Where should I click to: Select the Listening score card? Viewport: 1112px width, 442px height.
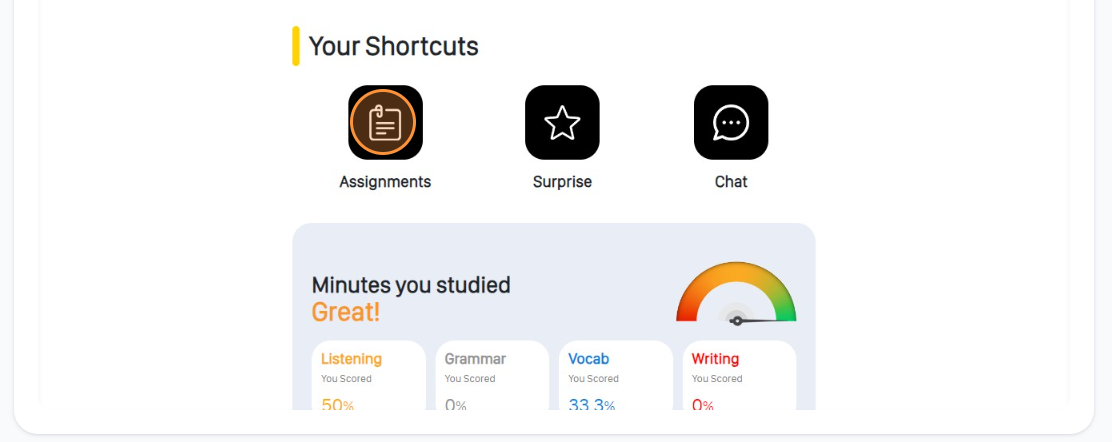369,375
